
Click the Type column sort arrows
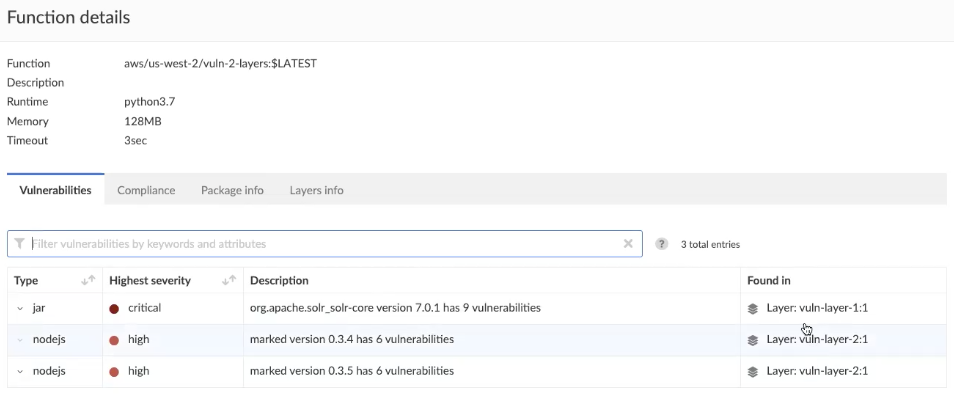coord(88,280)
